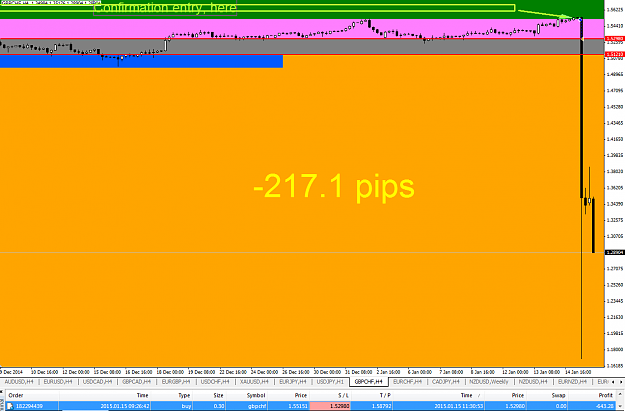Screen dimensions: 625x411
Task: Open the CADJPY,H4 chart tab
Action: pos(446,382)
